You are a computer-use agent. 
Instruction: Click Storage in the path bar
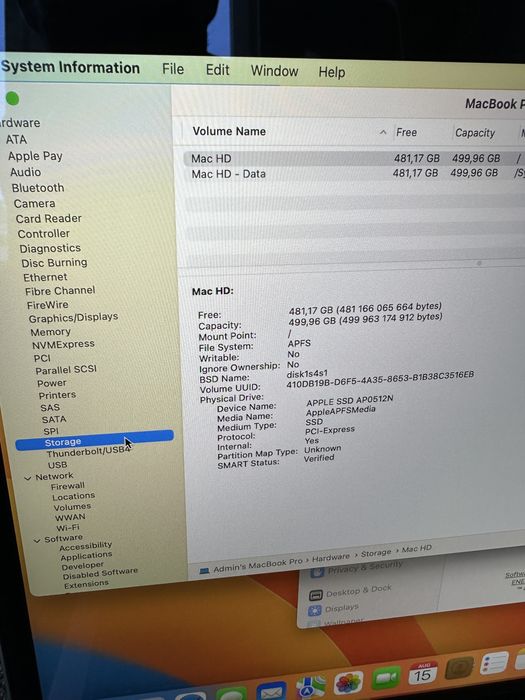tap(375, 553)
